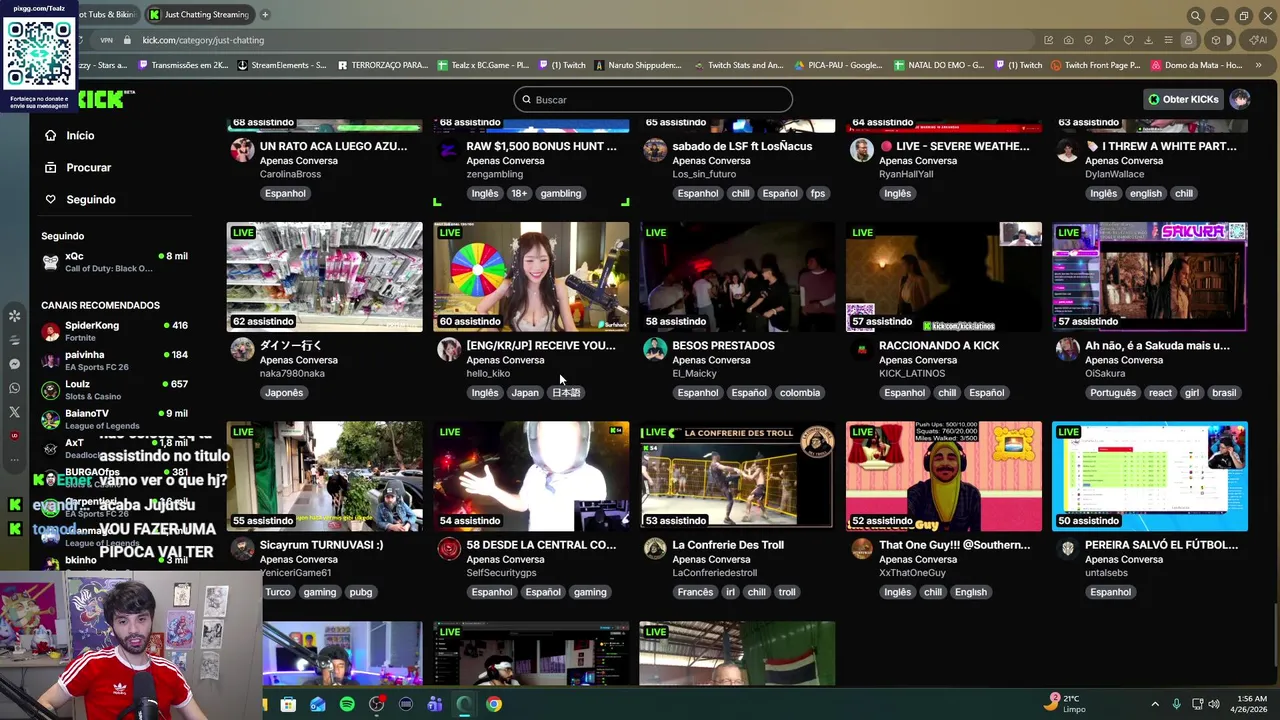
Task: Open Microsoft Store from the taskbar
Action: pos(288,704)
